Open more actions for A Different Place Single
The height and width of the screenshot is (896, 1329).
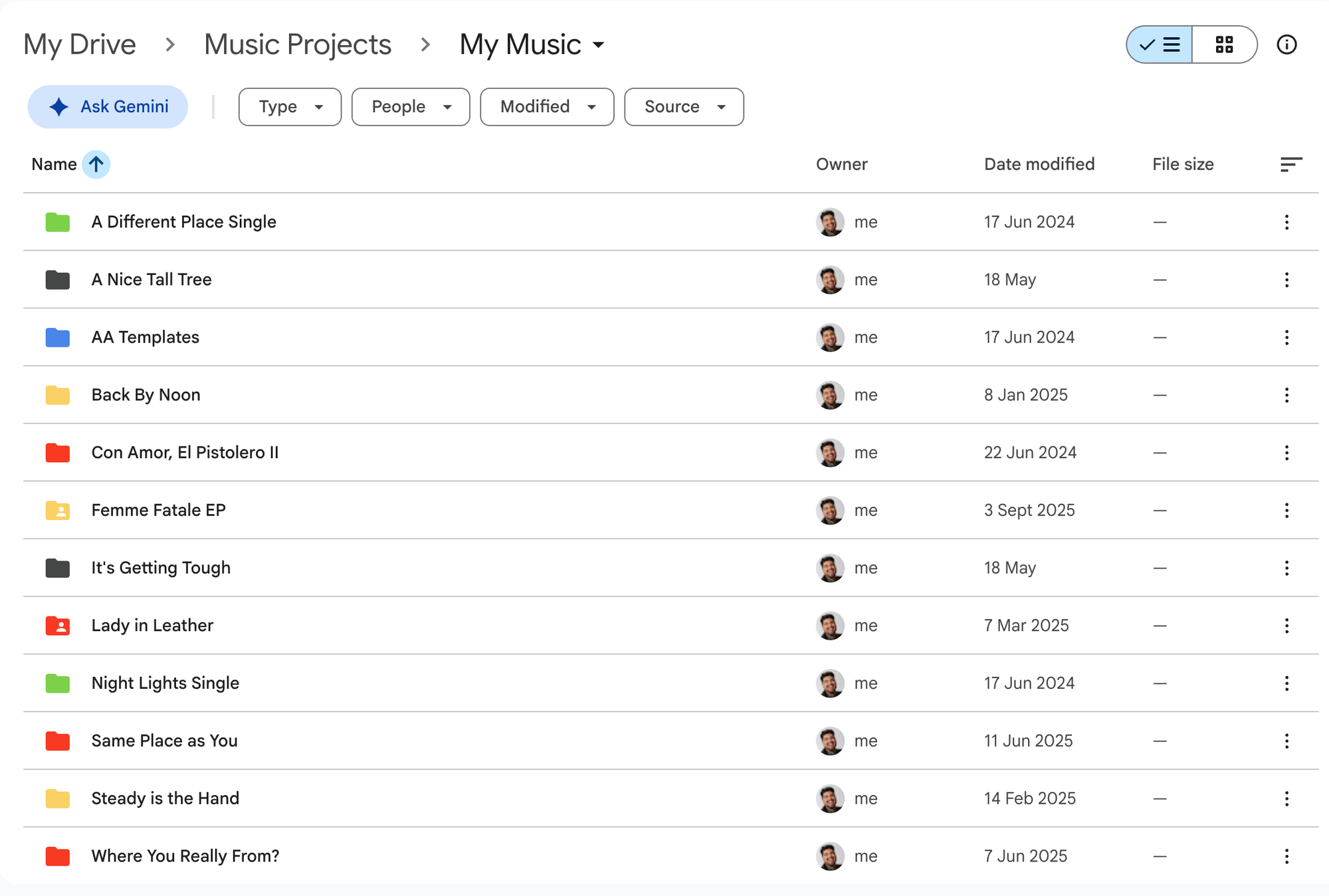pos(1286,222)
